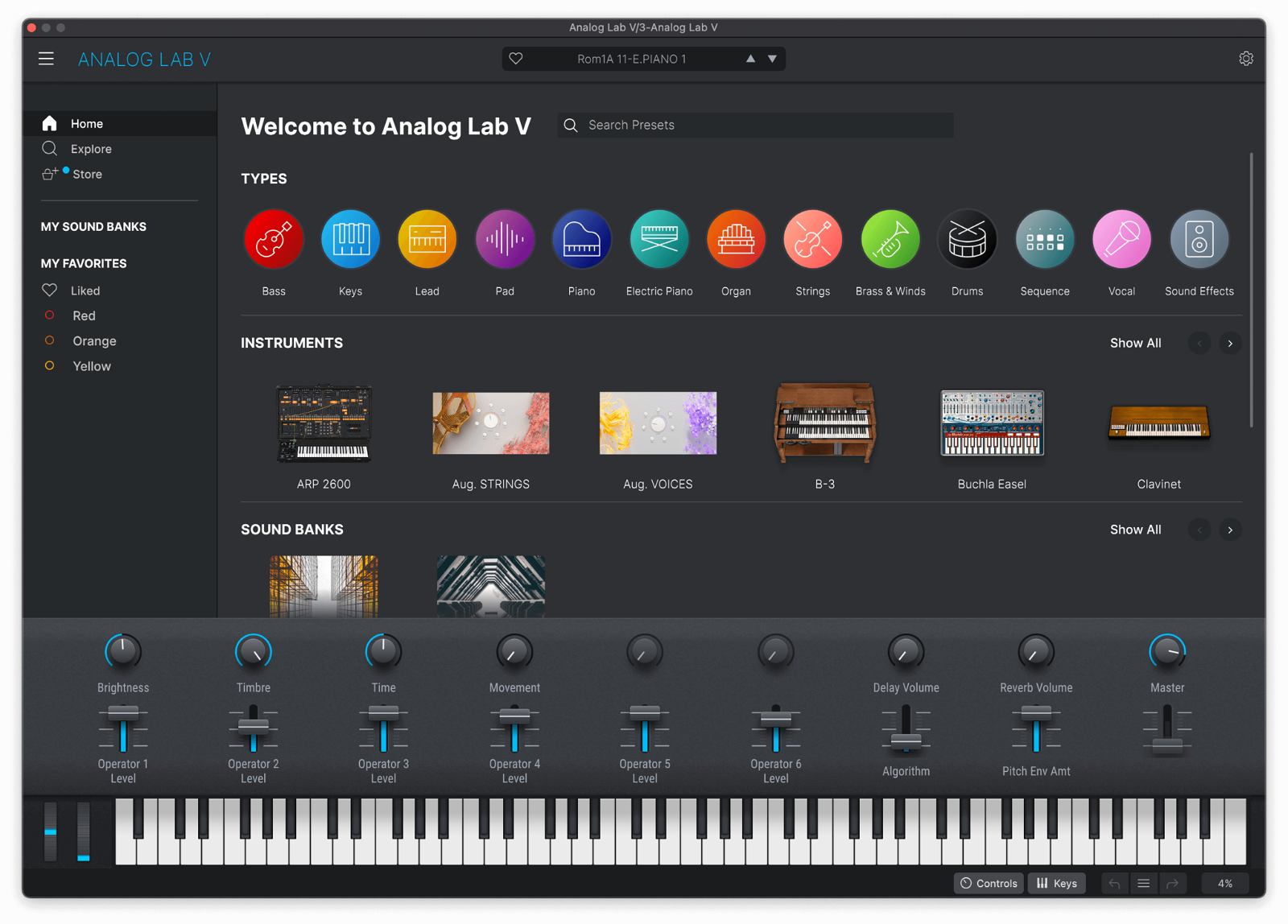
Task: Open the settings gear icon
Action: pyautogui.click(x=1245, y=59)
